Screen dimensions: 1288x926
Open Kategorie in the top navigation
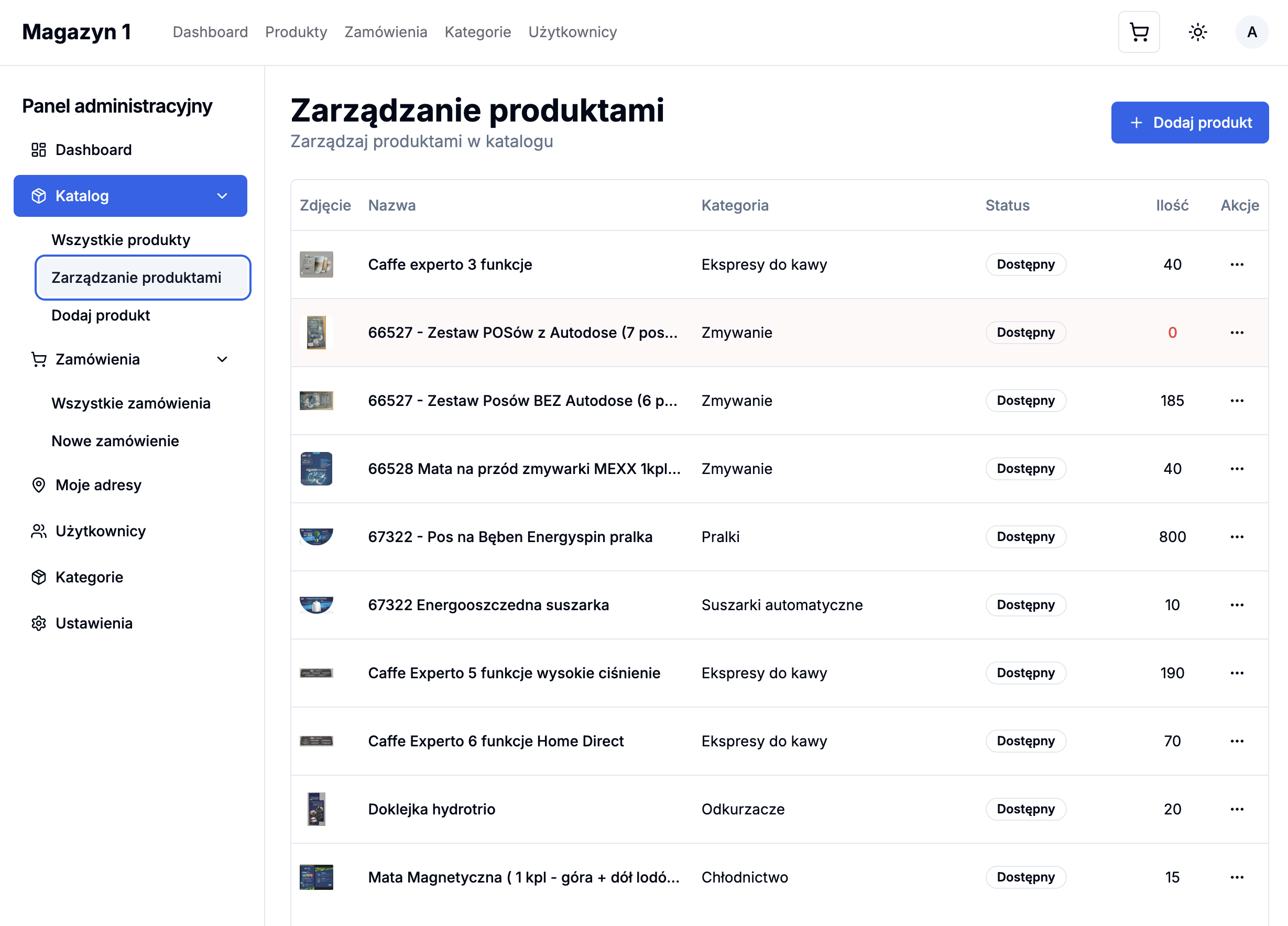tap(477, 32)
